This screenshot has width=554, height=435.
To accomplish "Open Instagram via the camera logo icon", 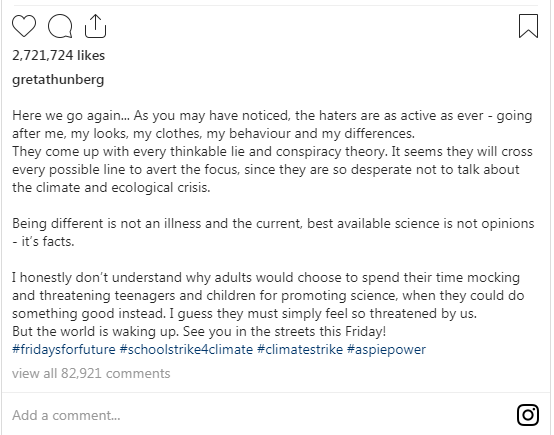I will pyautogui.click(x=528, y=415).
